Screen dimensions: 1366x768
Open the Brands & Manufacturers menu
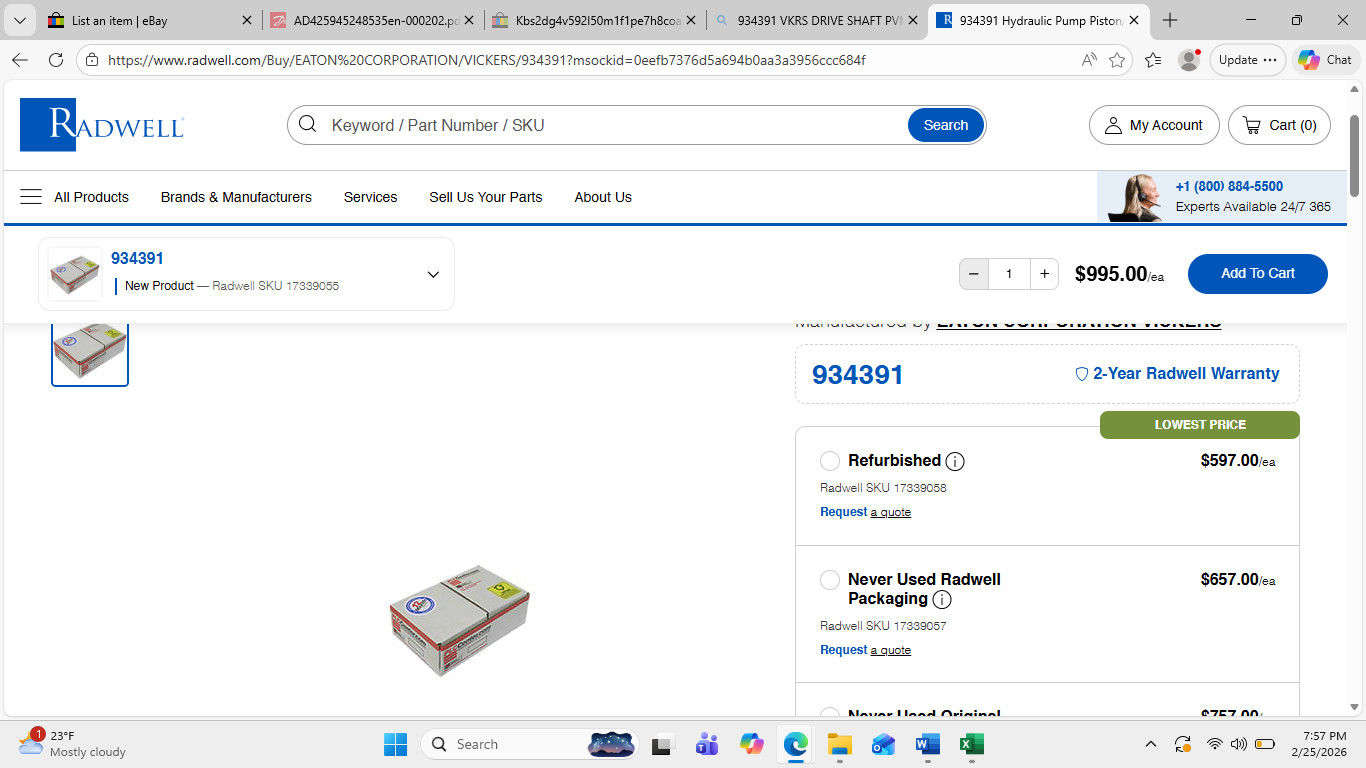236,197
